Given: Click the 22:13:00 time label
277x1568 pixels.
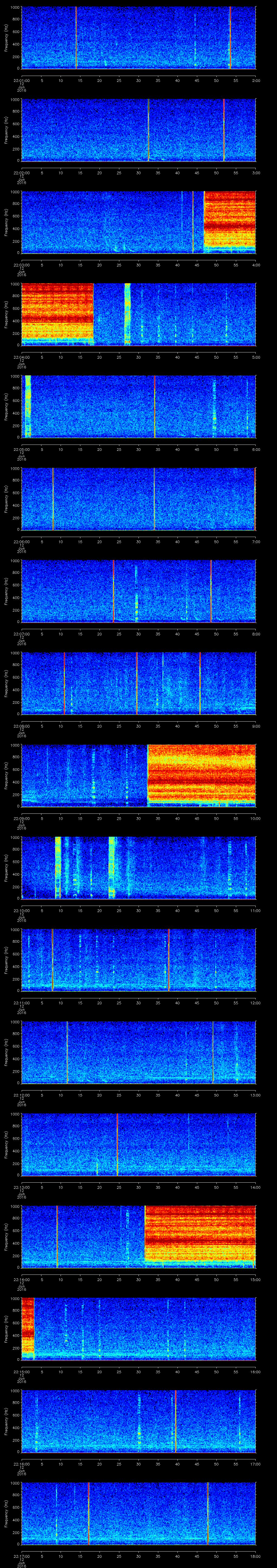Looking at the screenshot, I should click(x=21, y=1186).
